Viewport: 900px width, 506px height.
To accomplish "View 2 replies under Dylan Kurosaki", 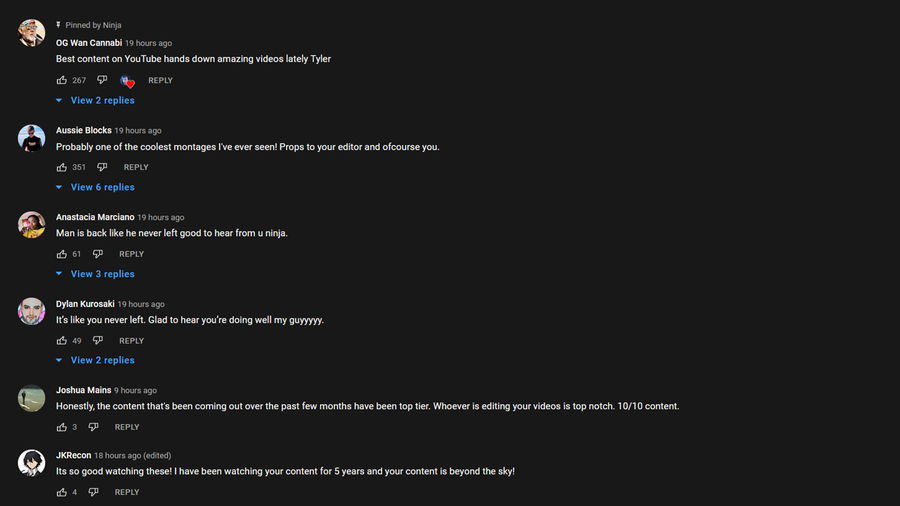I will pyautogui.click(x=102, y=360).
